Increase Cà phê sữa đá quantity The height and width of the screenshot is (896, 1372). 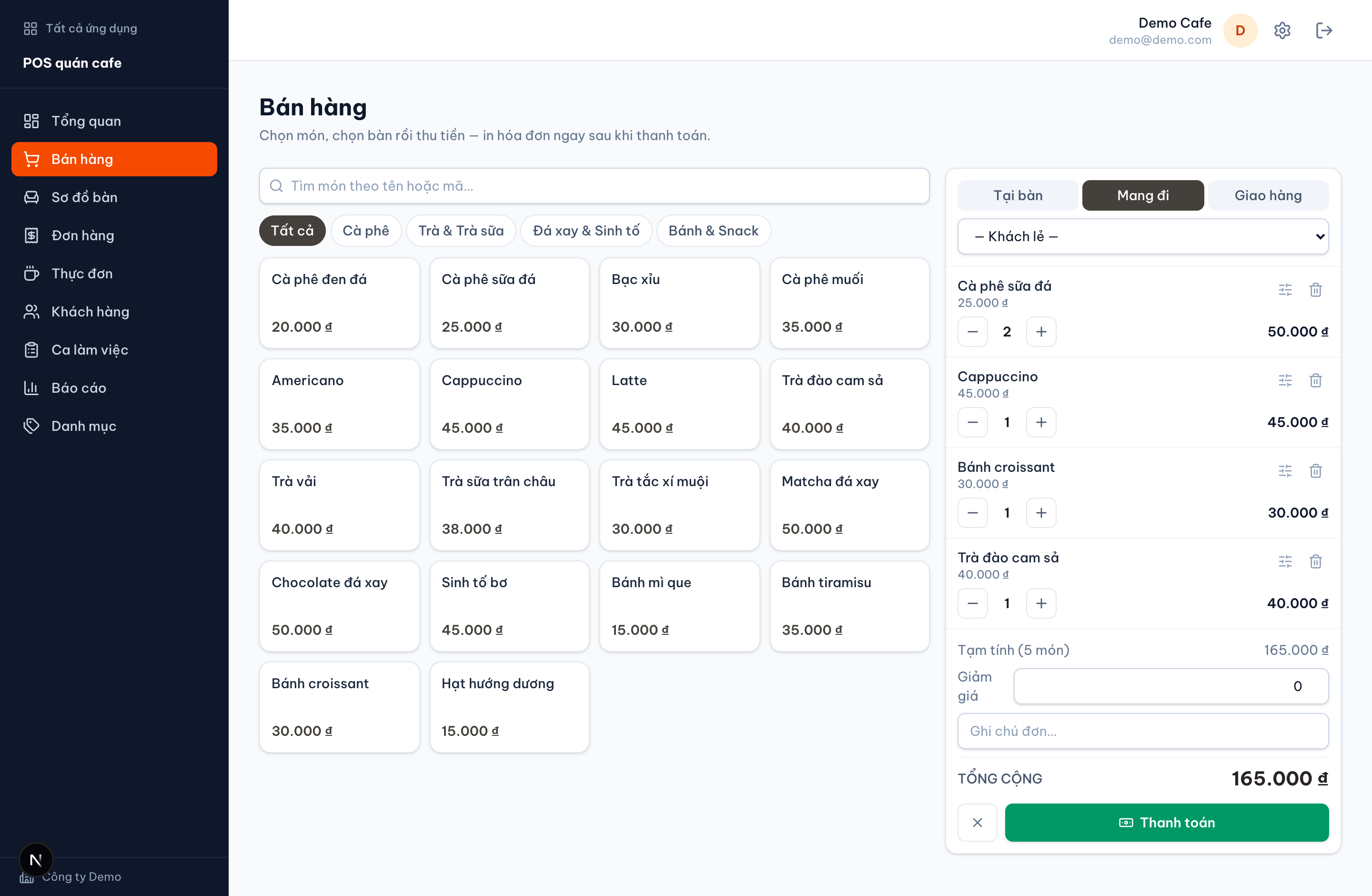pos(1041,332)
